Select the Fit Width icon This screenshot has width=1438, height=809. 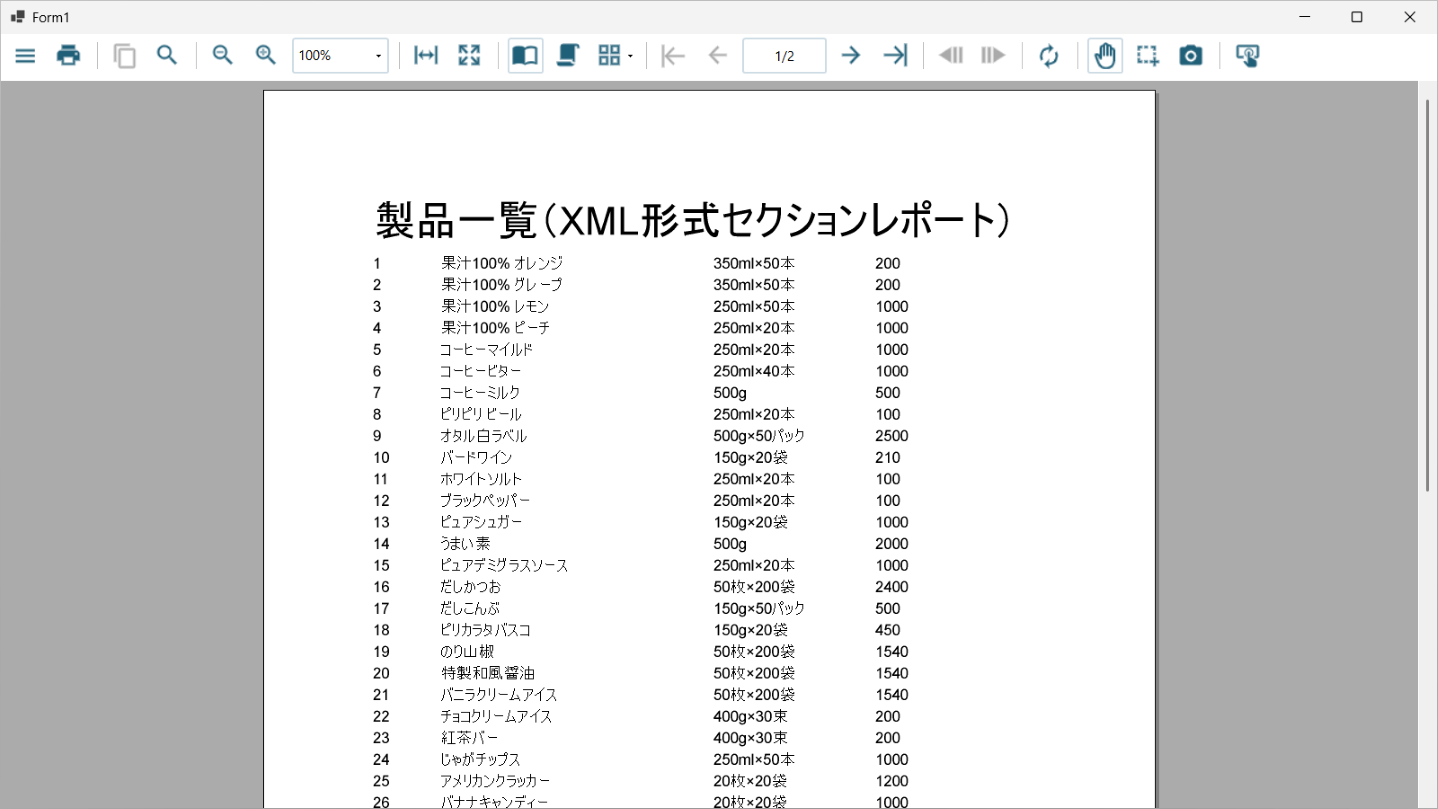coord(426,56)
